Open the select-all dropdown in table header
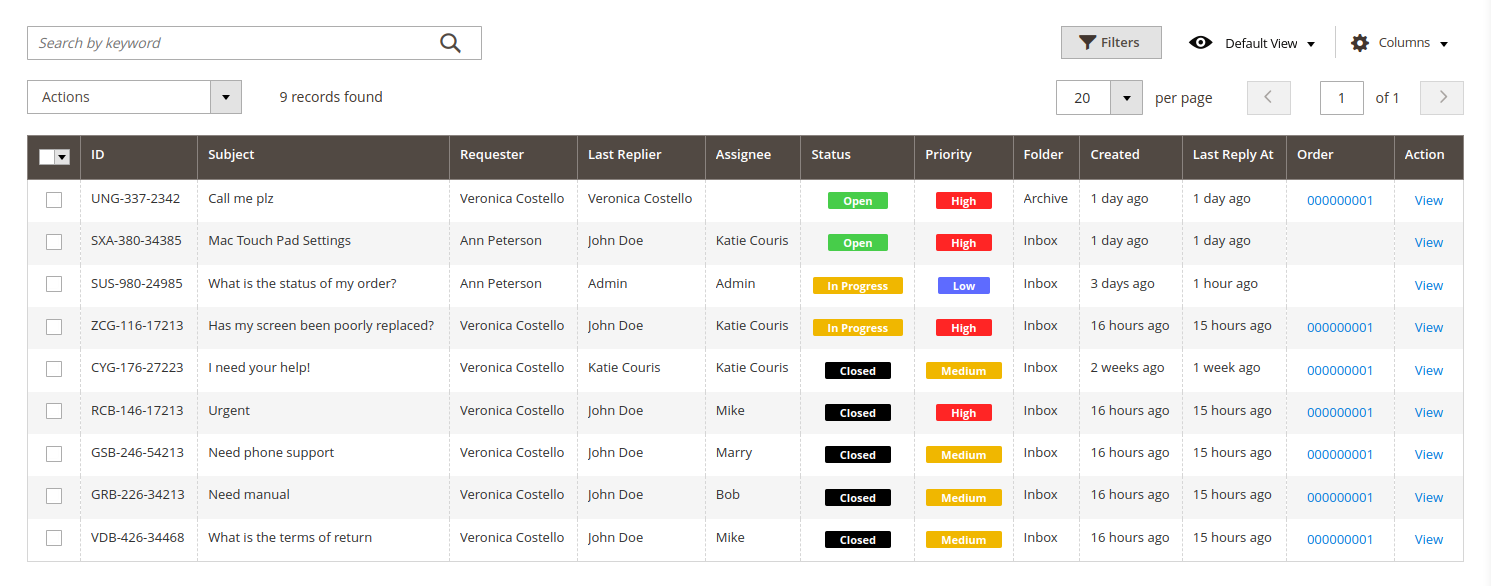The image size is (1491, 586). 62,157
